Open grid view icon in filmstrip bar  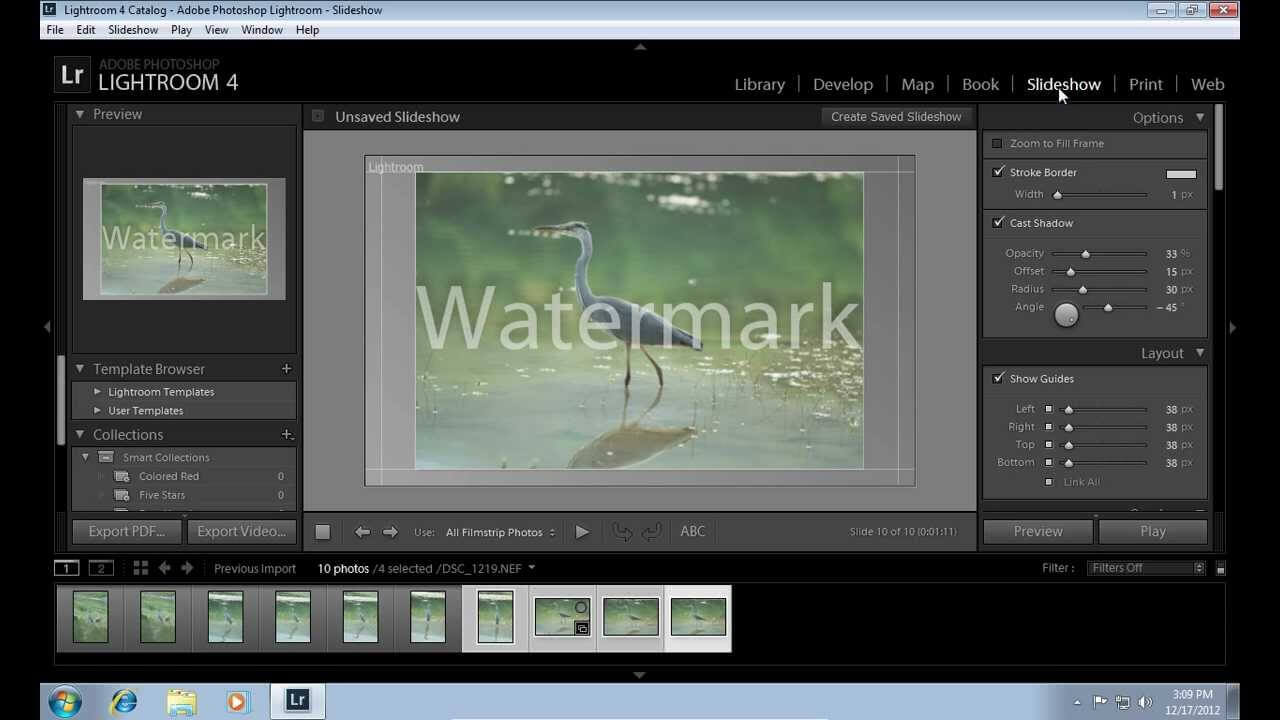pyautogui.click(x=140, y=568)
